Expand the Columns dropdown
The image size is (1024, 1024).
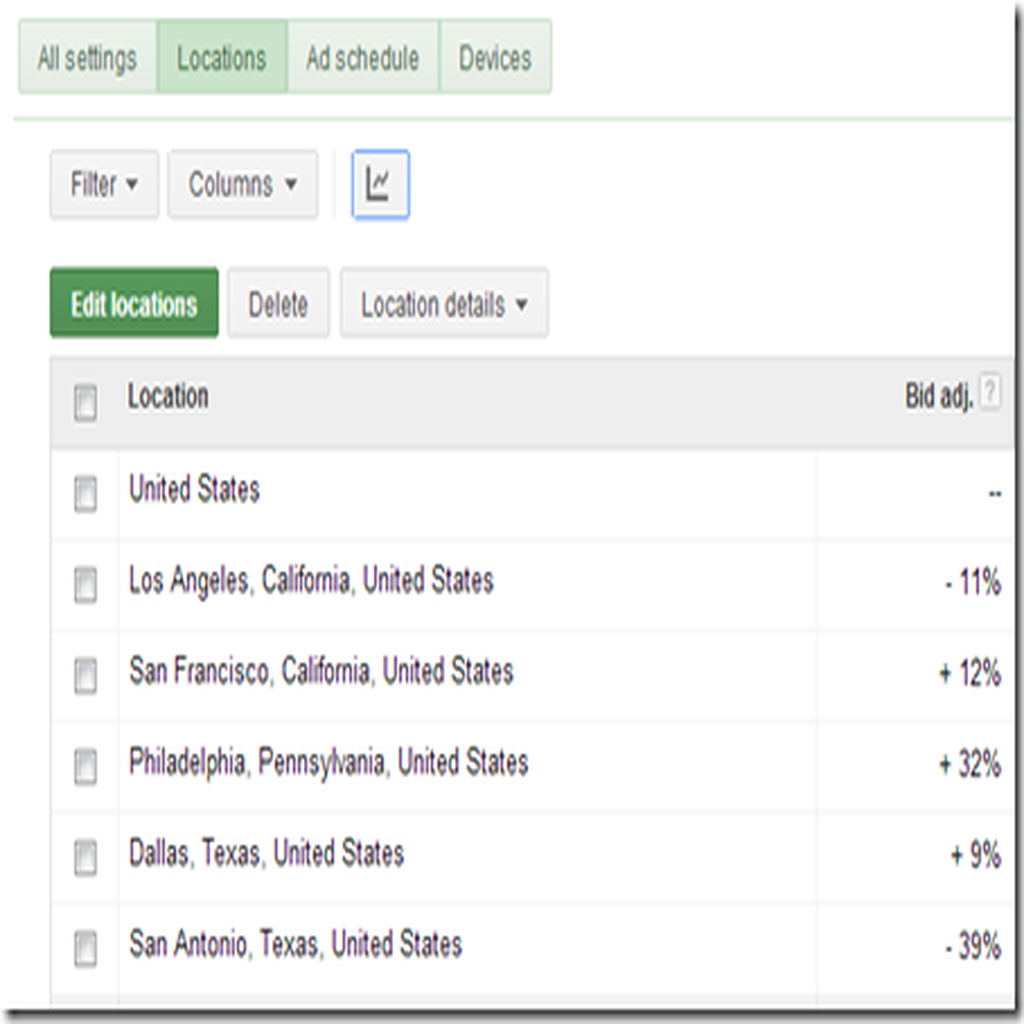pos(243,185)
